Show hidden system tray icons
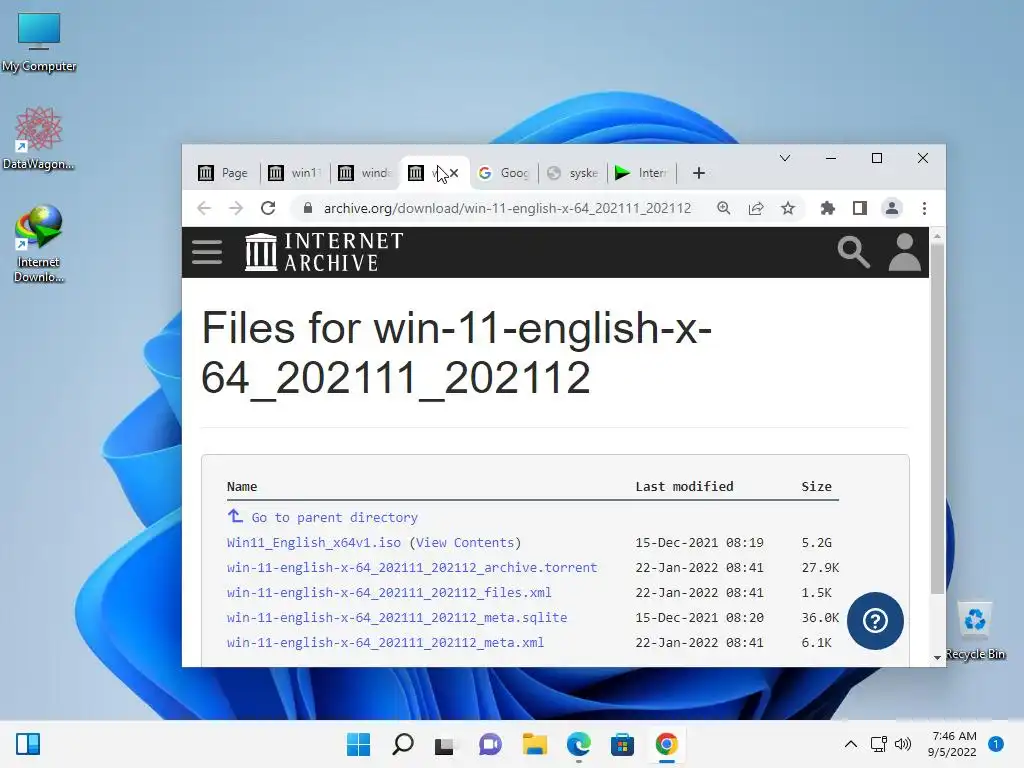Viewport: 1024px width, 768px height. (851, 744)
